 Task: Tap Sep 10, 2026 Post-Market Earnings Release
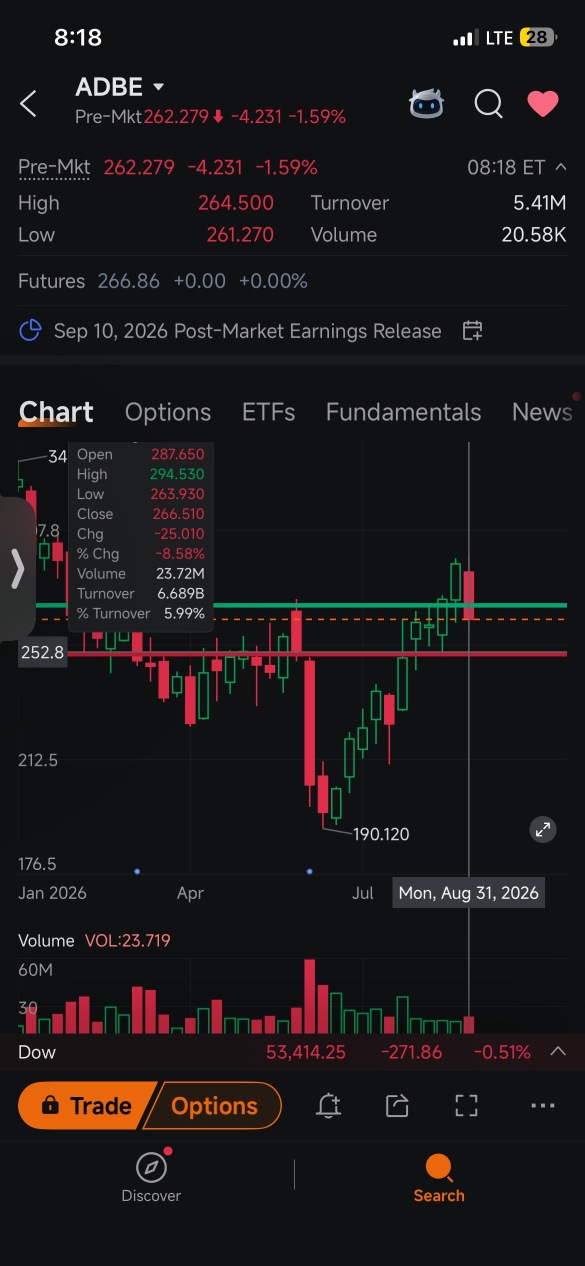coord(247,331)
